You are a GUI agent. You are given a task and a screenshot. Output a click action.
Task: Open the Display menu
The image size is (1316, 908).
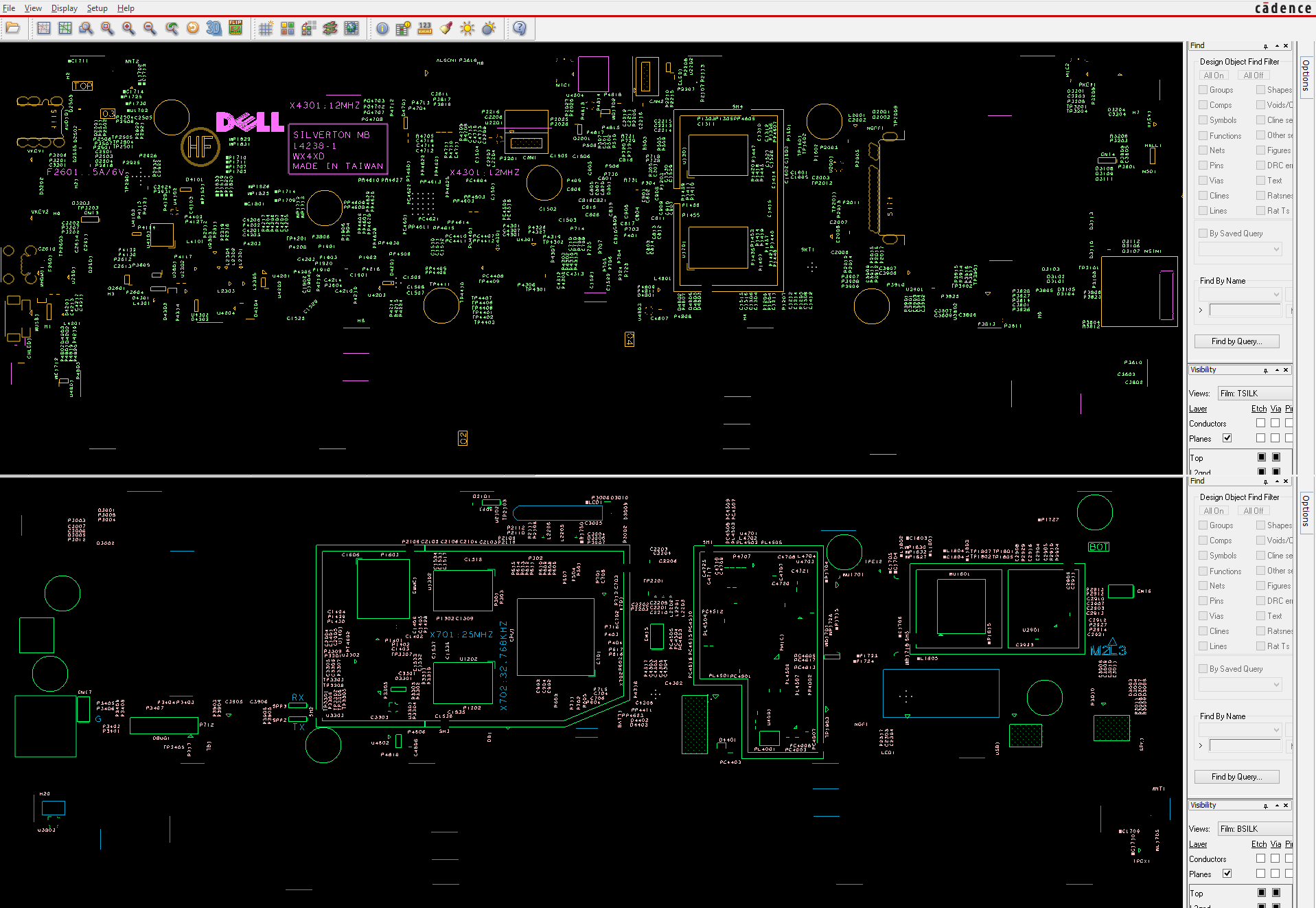tap(64, 8)
